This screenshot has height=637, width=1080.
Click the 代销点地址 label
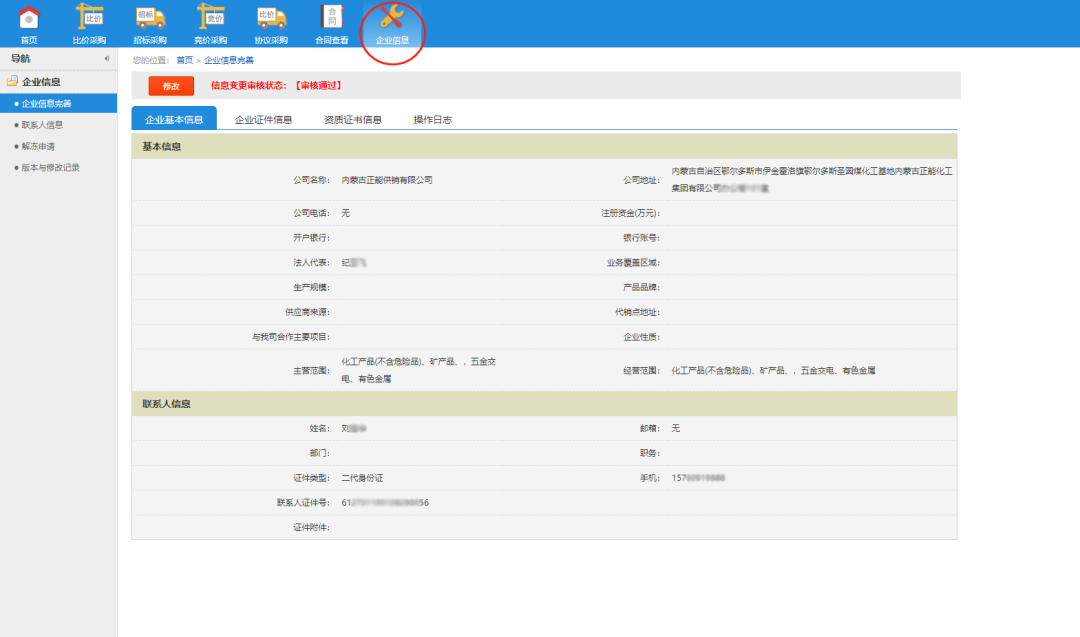click(637, 312)
